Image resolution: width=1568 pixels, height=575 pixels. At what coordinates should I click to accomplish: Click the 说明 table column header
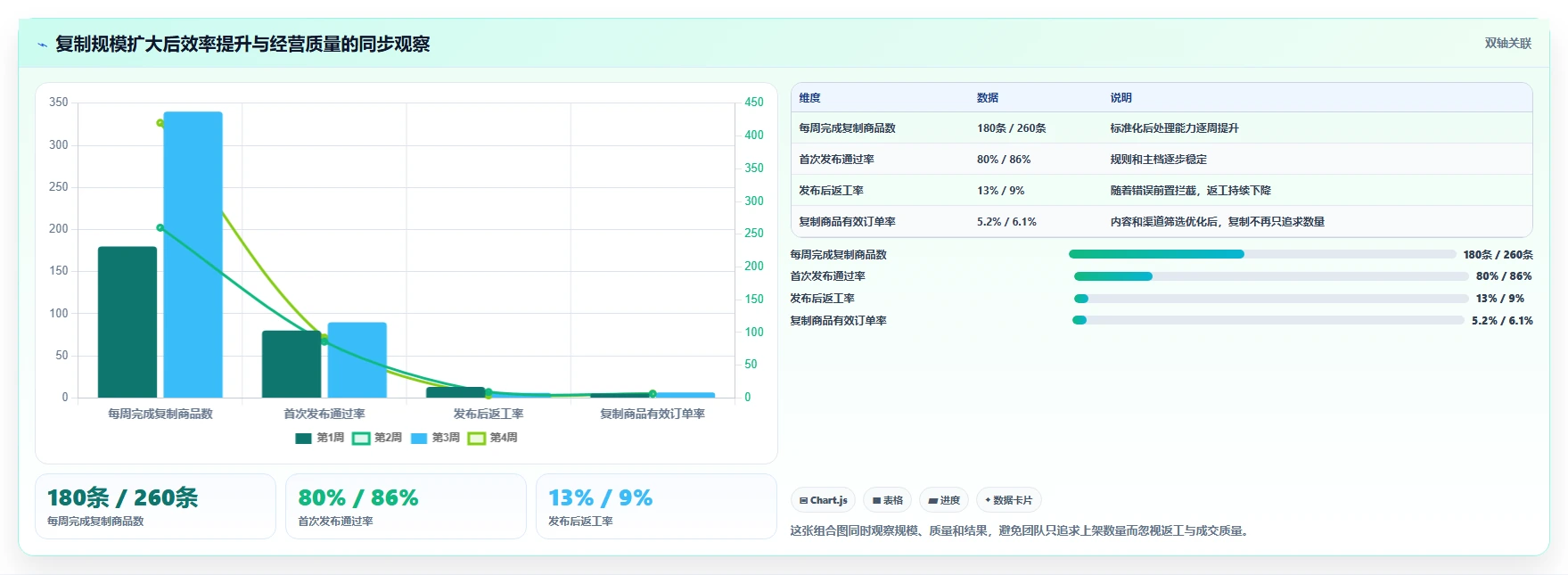(x=1121, y=98)
